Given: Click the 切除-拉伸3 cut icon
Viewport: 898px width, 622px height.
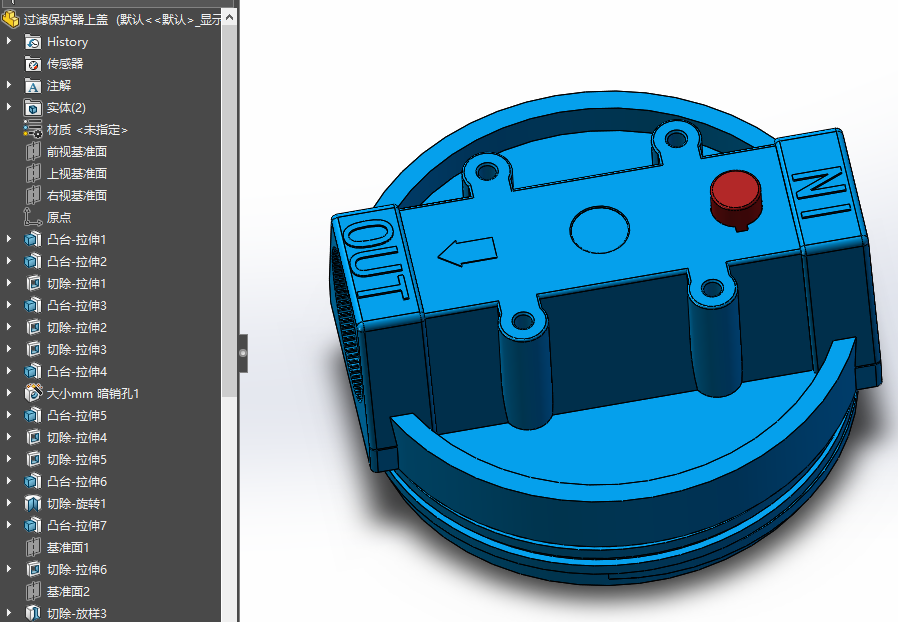Looking at the screenshot, I should pyautogui.click(x=33, y=349).
